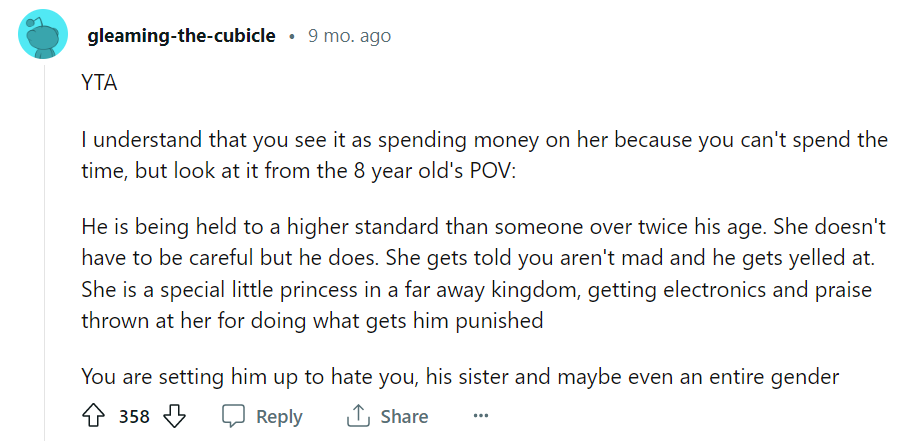Click the Reply button label

click(x=280, y=417)
